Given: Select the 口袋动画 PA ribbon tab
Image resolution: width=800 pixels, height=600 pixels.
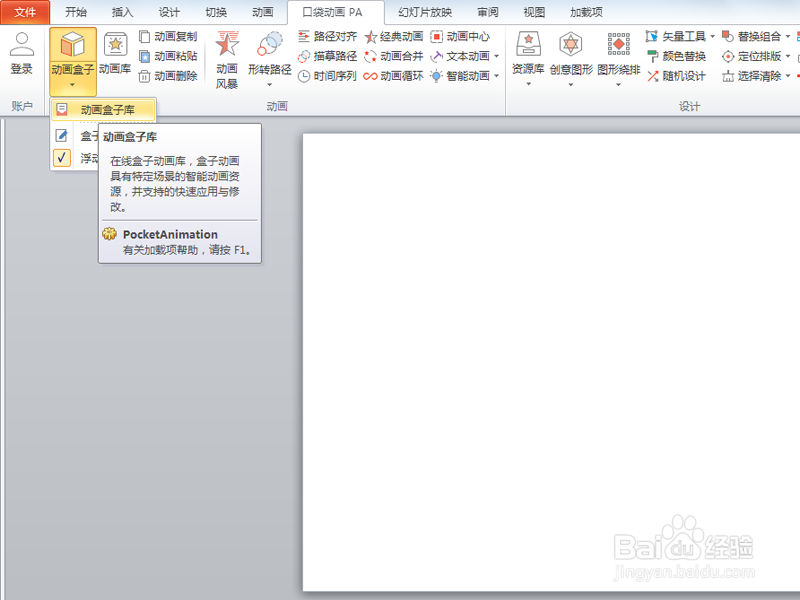Looking at the screenshot, I should (x=335, y=12).
